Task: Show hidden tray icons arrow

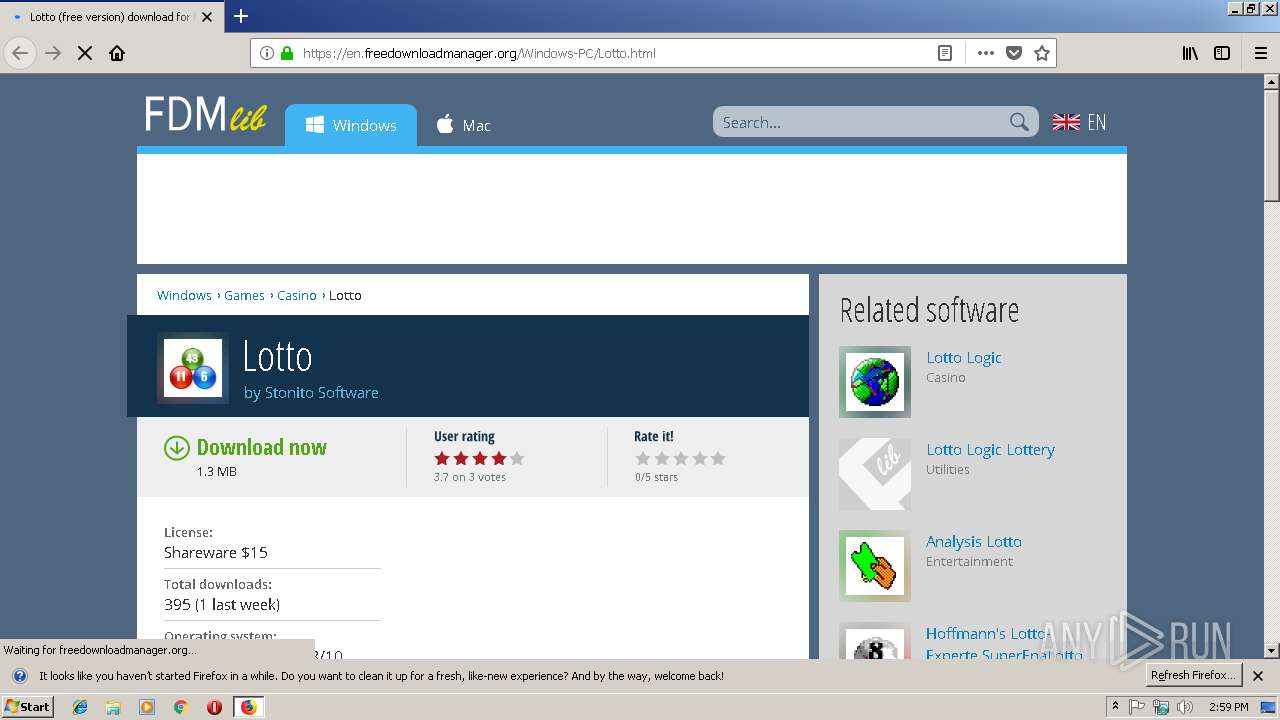Action: [1115, 707]
